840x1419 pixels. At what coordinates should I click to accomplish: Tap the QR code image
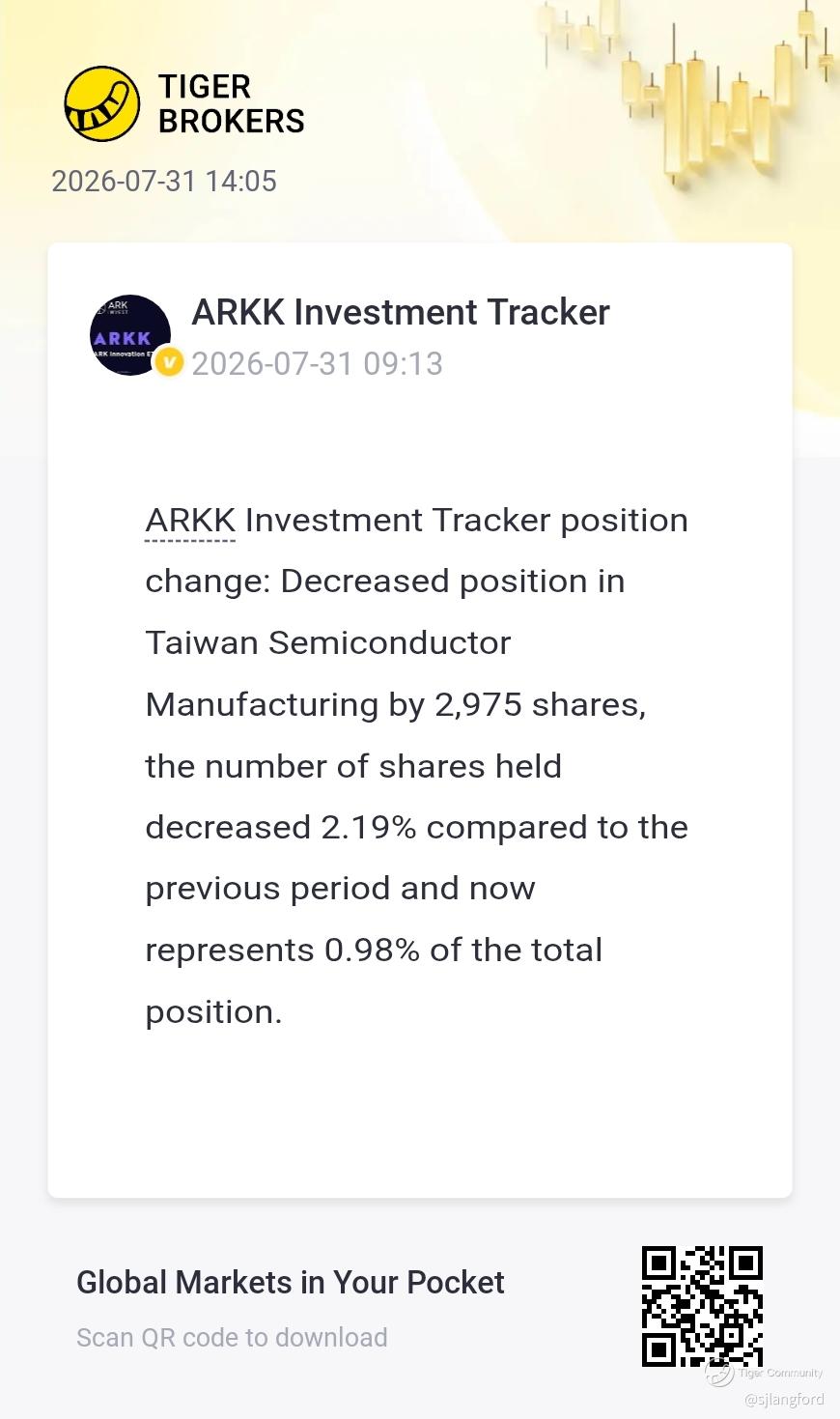click(x=702, y=1307)
